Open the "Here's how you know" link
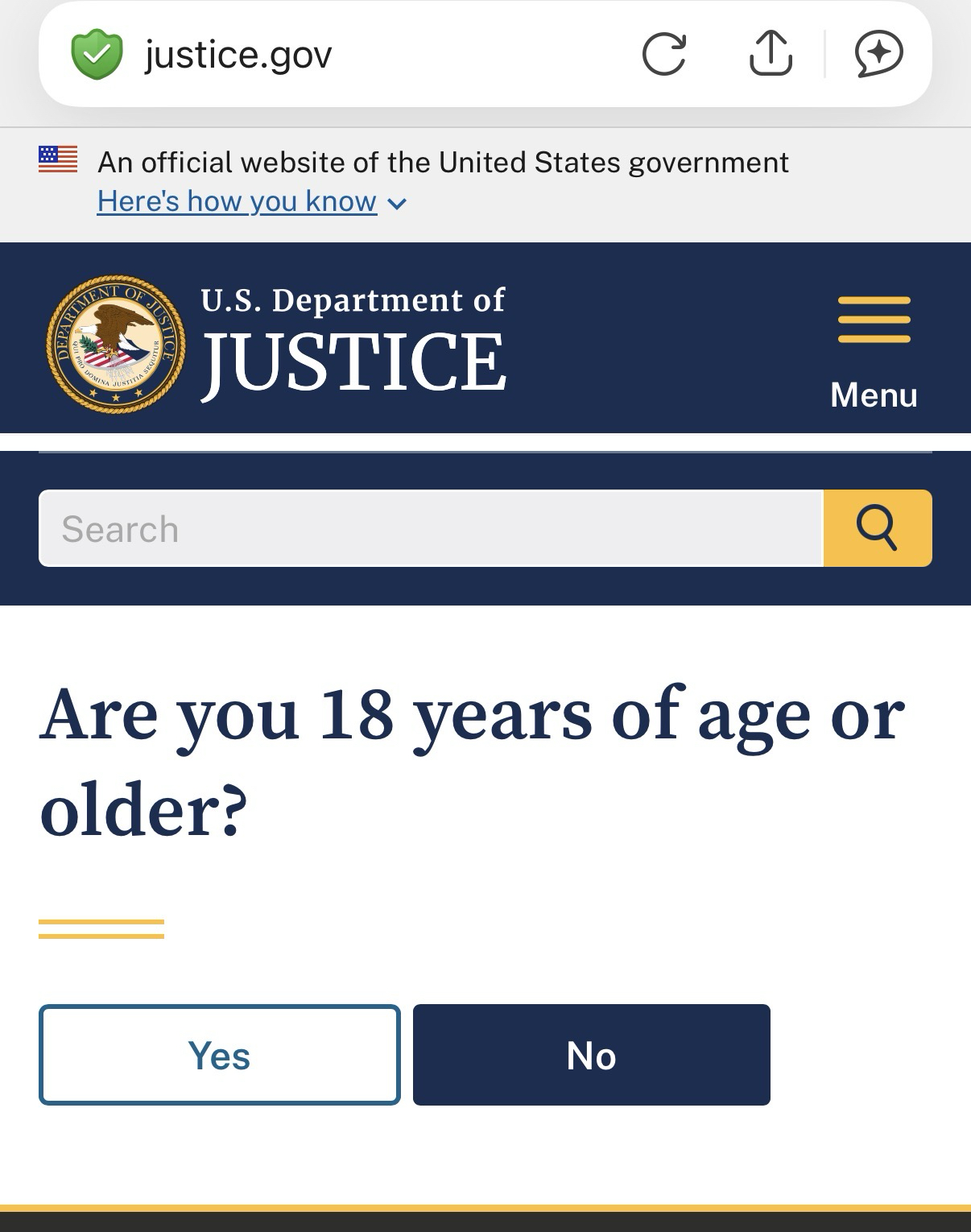The image size is (971, 1232). pyautogui.click(x=237, y=201)
